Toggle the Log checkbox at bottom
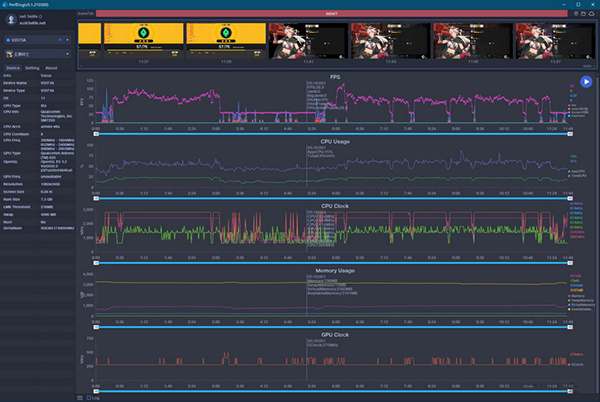Image resolution: width=600 pixels, height=402 pixels. tap(91, 397)
